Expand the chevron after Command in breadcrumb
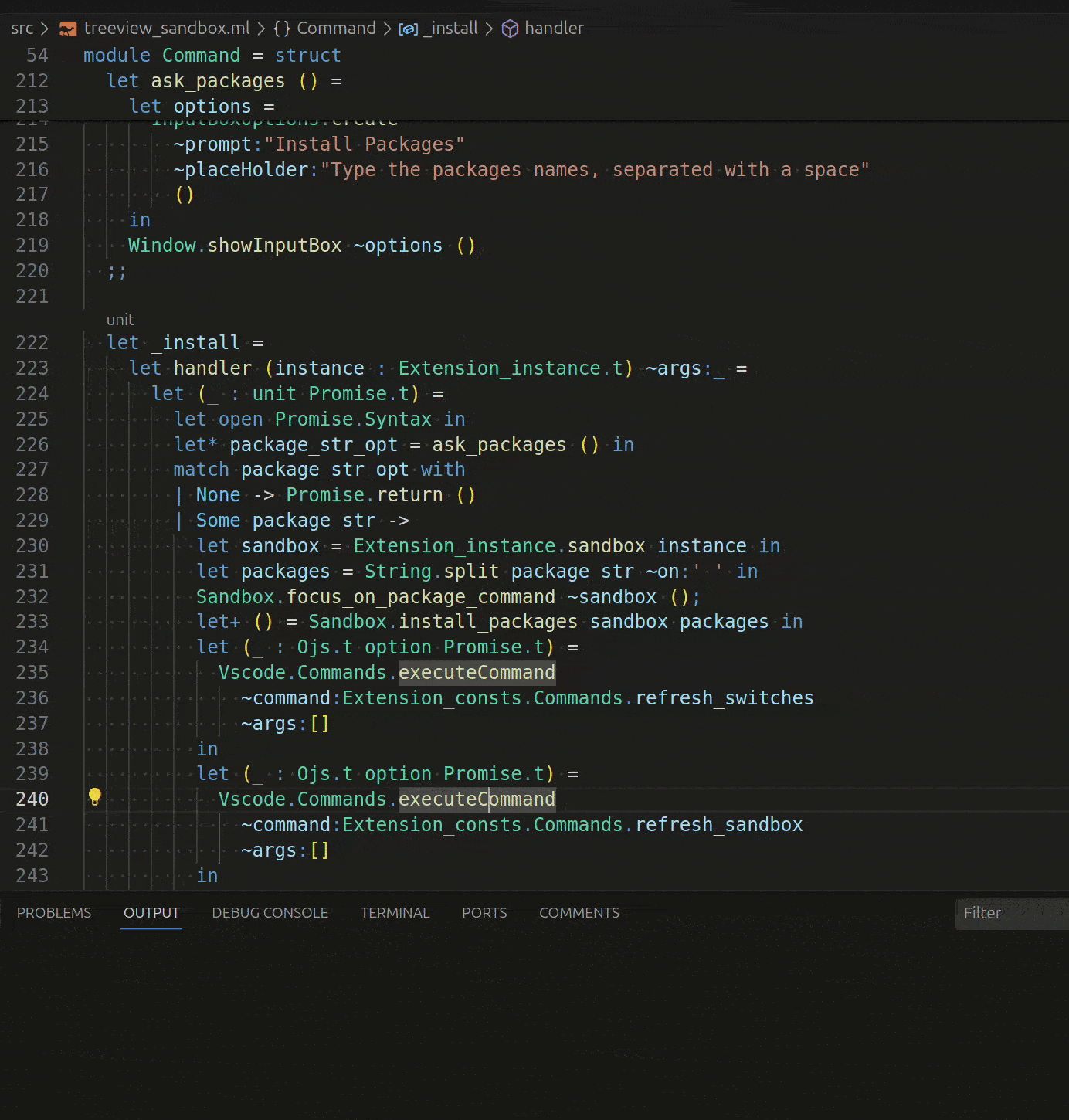The width and height of the screenshot is (1069, 1120). [x=388, y=28]
